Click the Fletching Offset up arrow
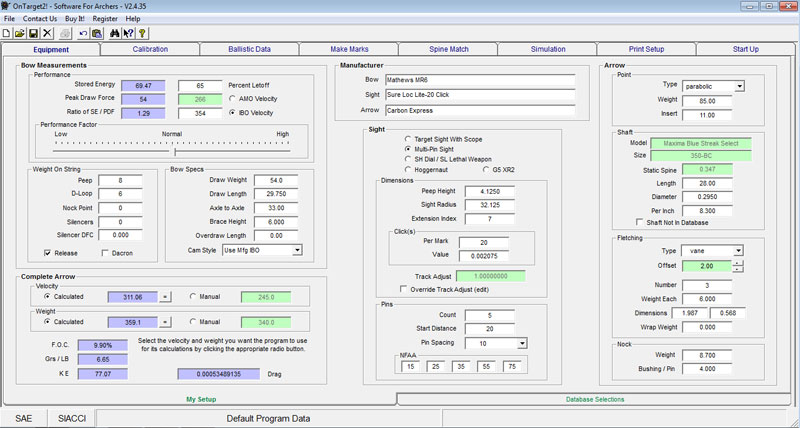The height and width of the screenshot is (428, 800). tap(738, 263)
